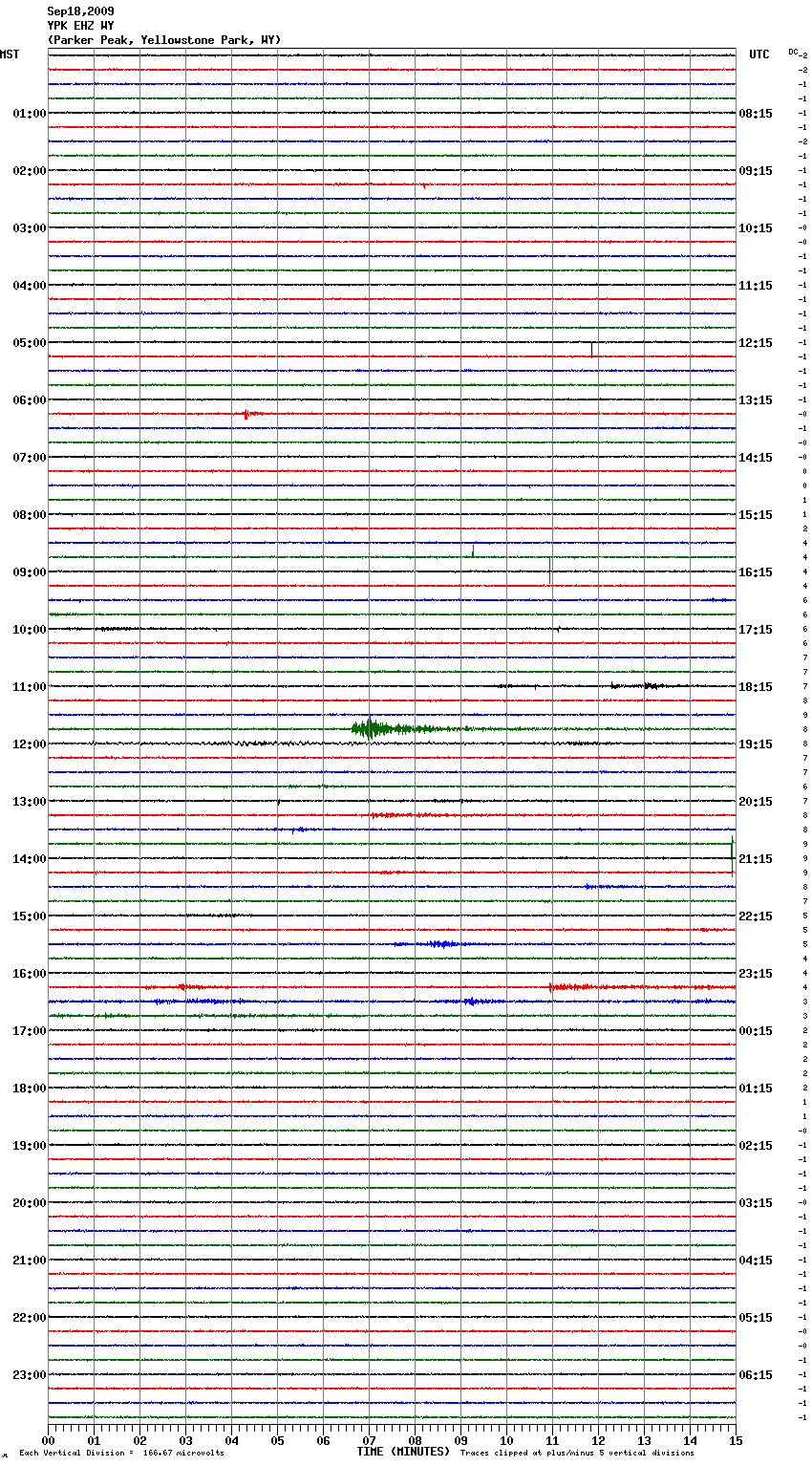812x1466 pixels.
Task: Click the 08:15 UTC time label
Action: [756, 114]
